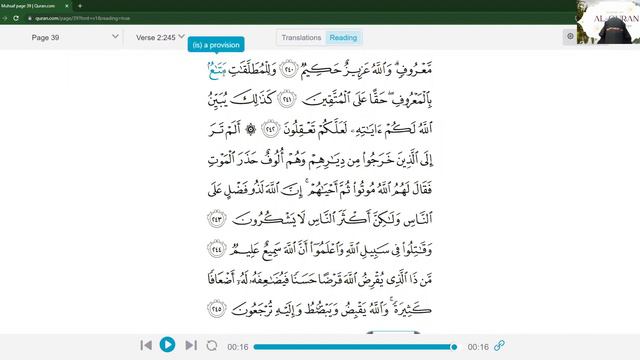Go forward in browser history
Screen dimensions: 640x360
[4, 18]
